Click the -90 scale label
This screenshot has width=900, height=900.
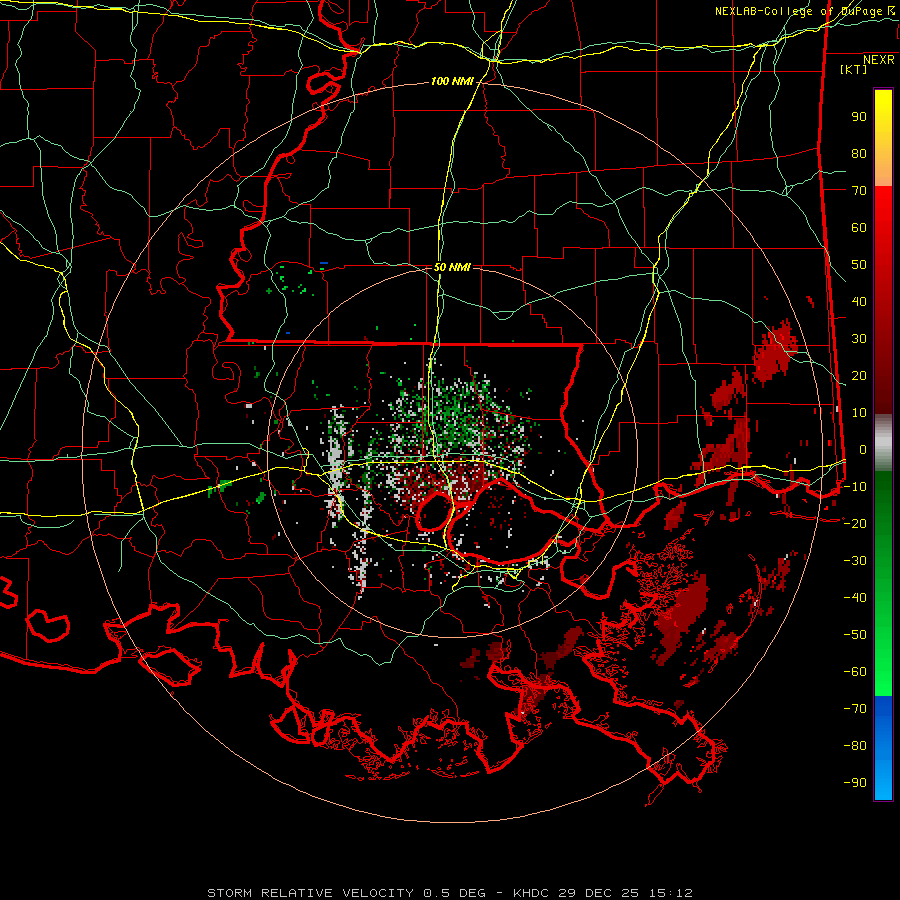click(x=855, y=783)
